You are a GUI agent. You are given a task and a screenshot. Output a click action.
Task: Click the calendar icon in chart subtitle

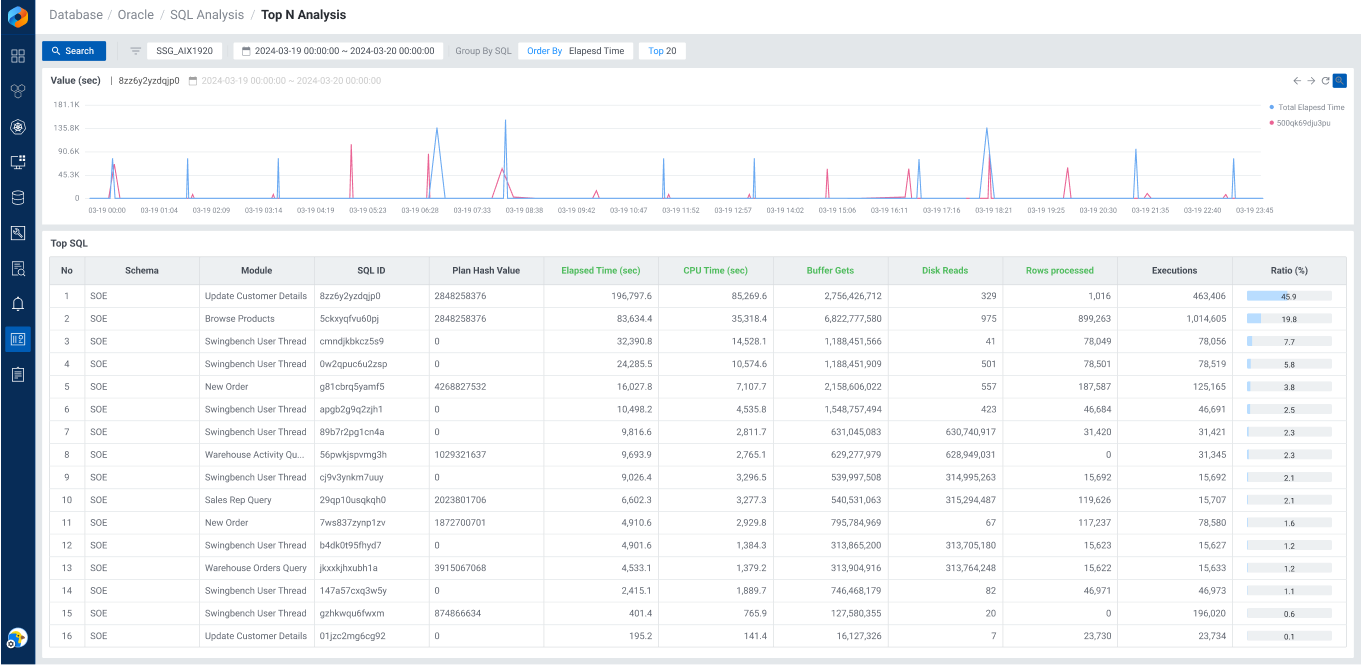point(193,81)
